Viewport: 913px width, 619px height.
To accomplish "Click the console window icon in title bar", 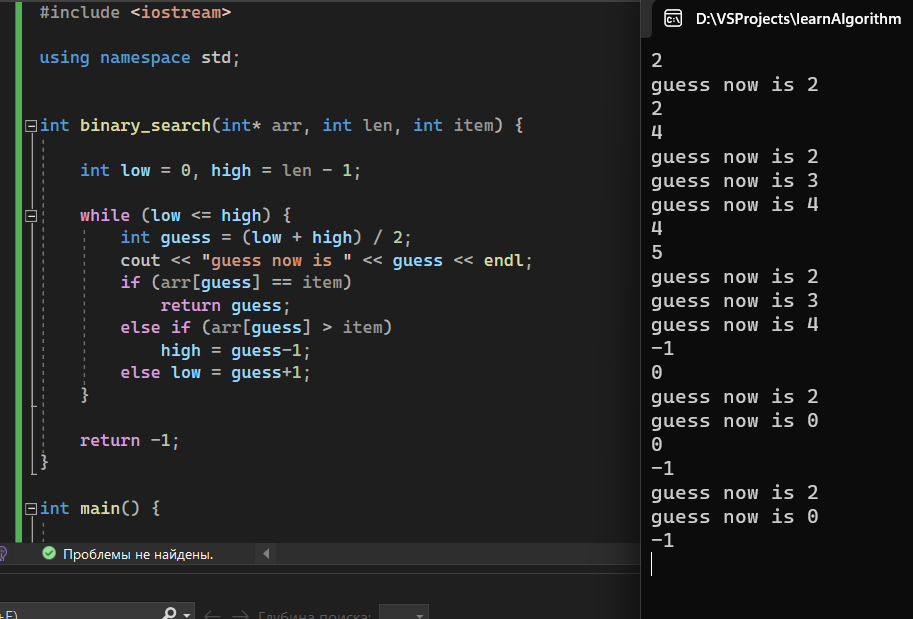I will [673, 19].
